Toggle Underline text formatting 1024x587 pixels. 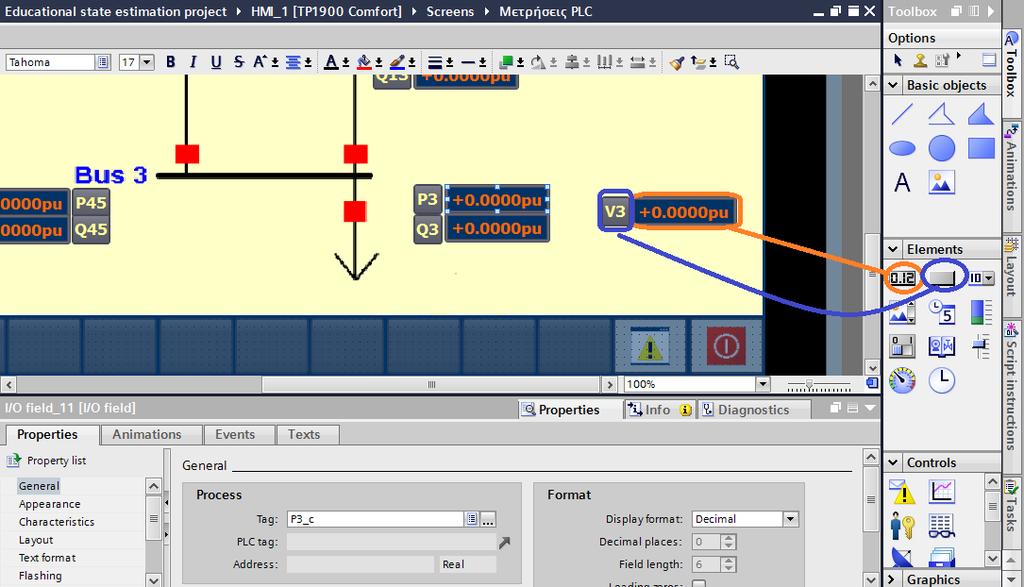[216, 62]
